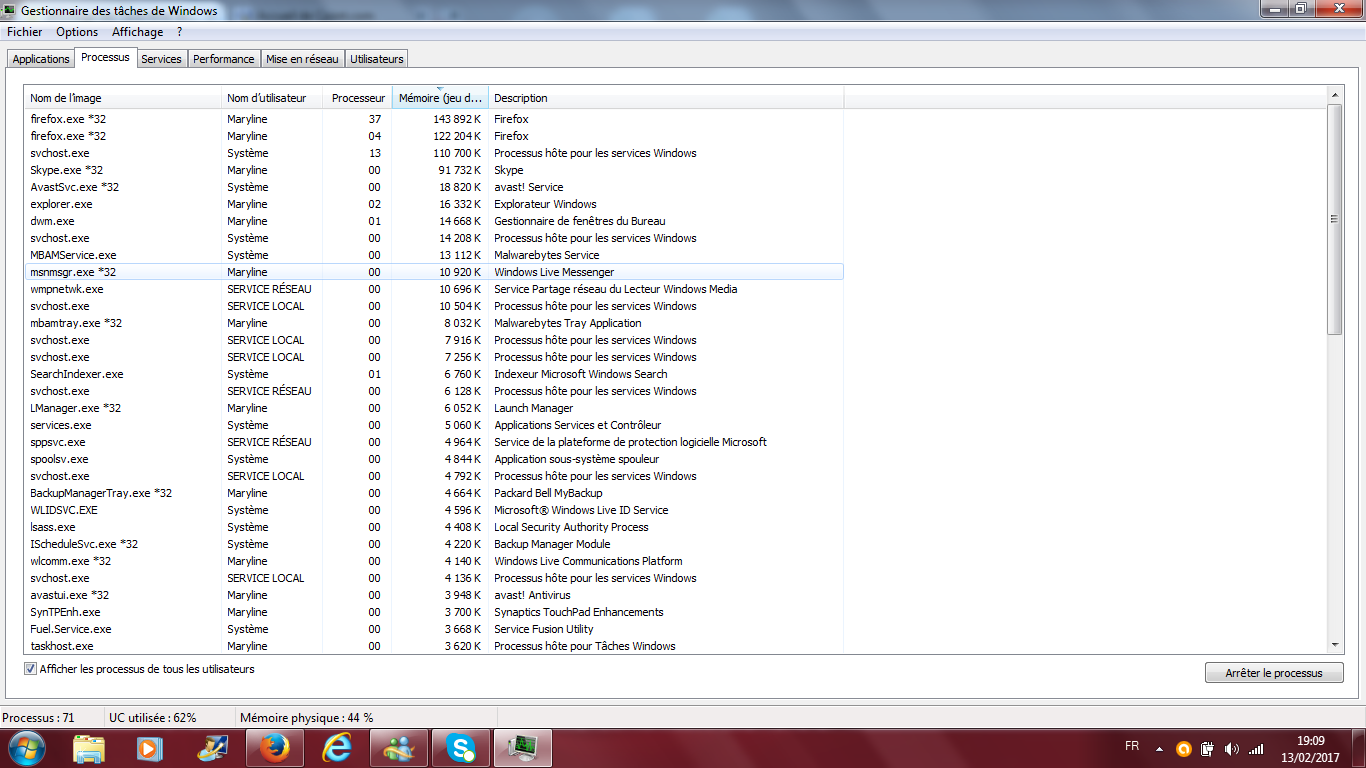Switch to the Mise en réseau tab
Image resolution: width=1366 pixels, height=768 pixels.
[303, 59]
